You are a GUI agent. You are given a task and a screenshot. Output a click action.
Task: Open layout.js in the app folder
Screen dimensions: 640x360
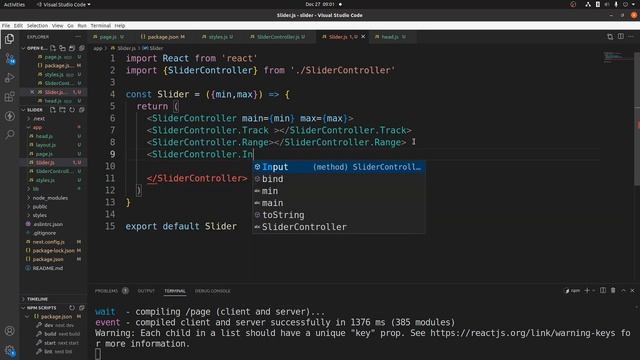pos(45,145)
